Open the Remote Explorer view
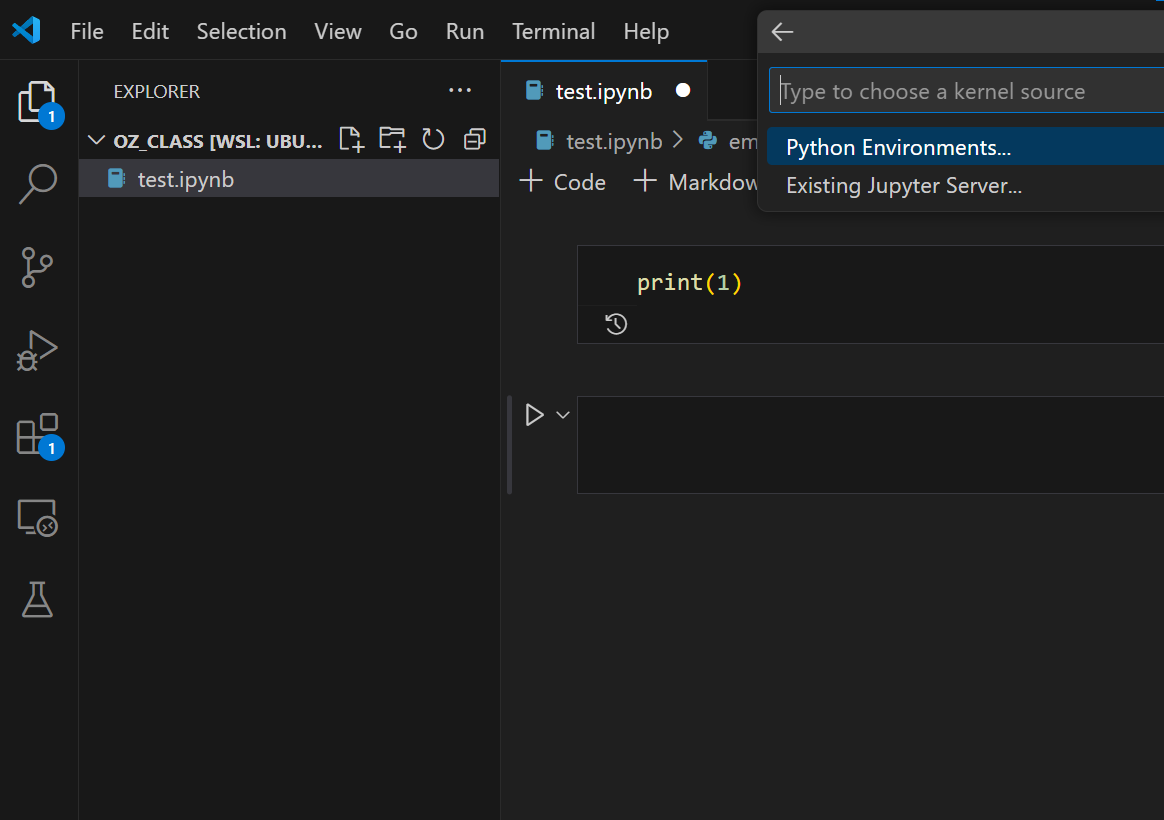The image size is (1164, 820). click(37, 517)
